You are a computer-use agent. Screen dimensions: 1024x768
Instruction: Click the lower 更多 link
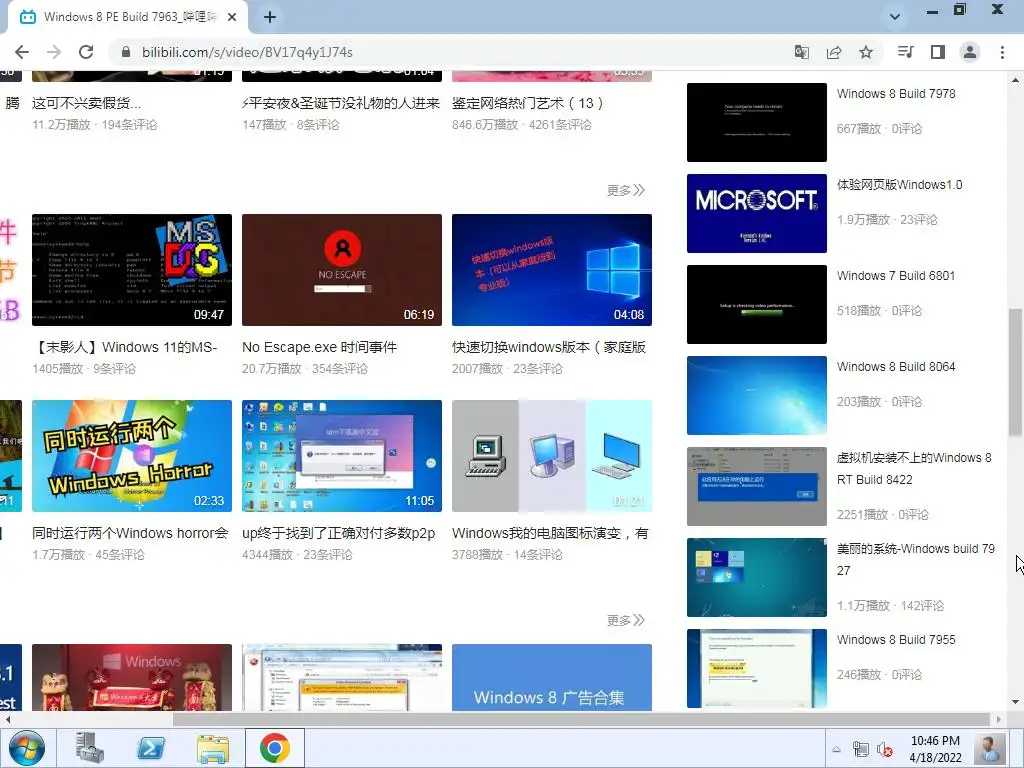point(626,620)
